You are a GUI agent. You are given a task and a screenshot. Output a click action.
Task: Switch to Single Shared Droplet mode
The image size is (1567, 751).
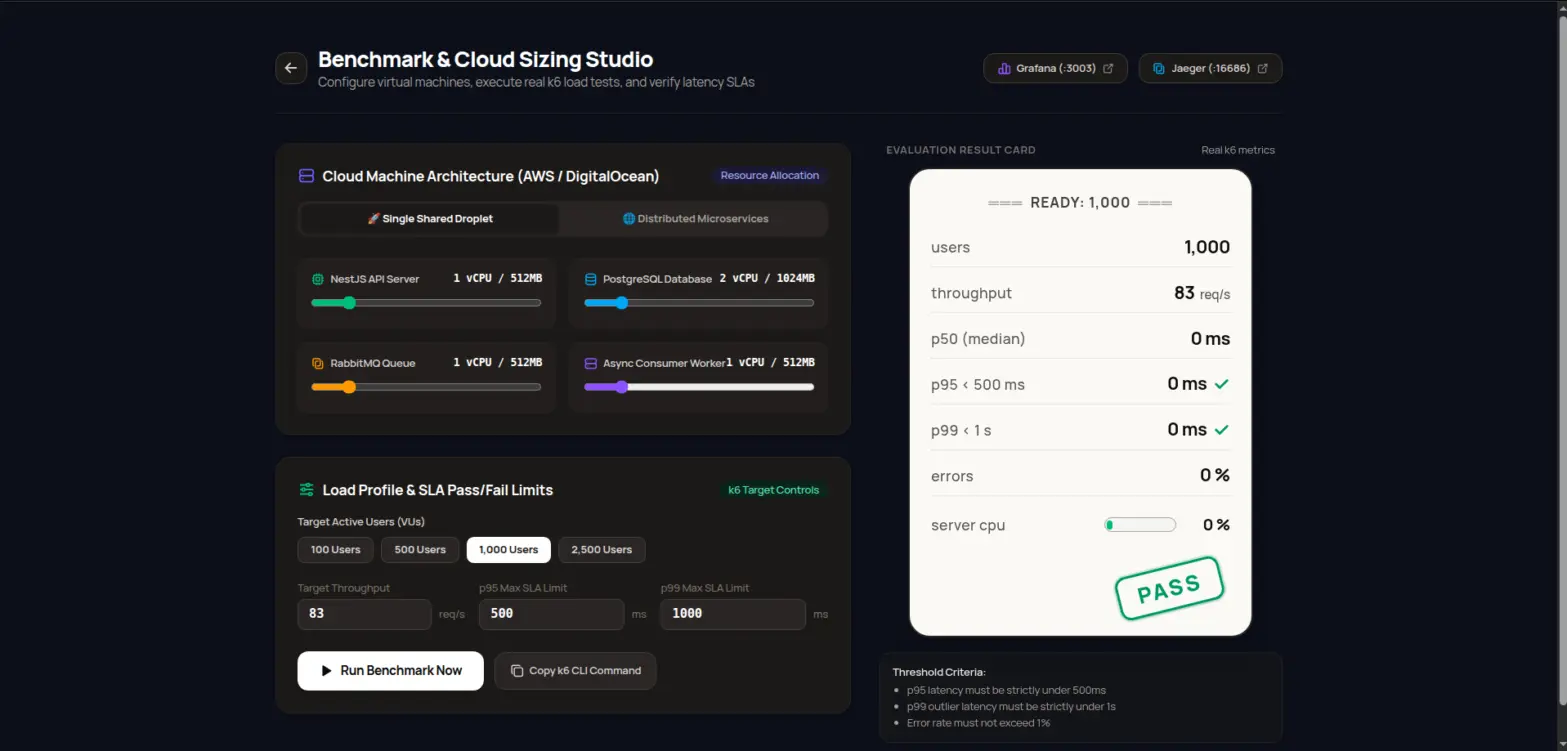[x=430, y=219]
